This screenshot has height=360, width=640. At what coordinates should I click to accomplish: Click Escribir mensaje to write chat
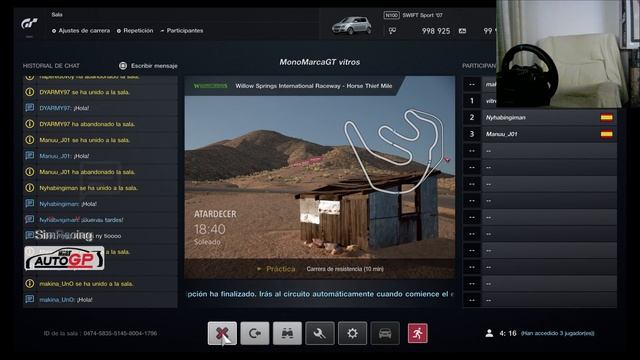(154, 65)
